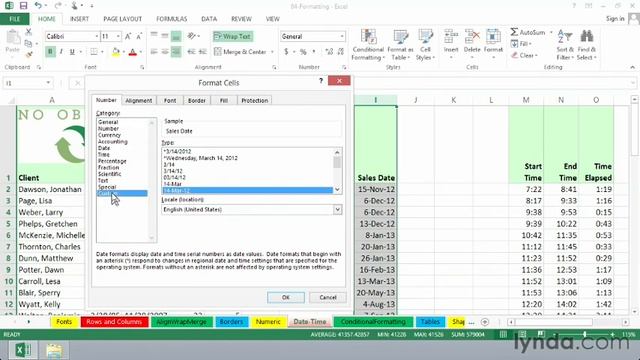Viewport: 640px width, 360px height.
Task: Switch to the FORMULAS ribbon tab
Action: click(171, 19)
